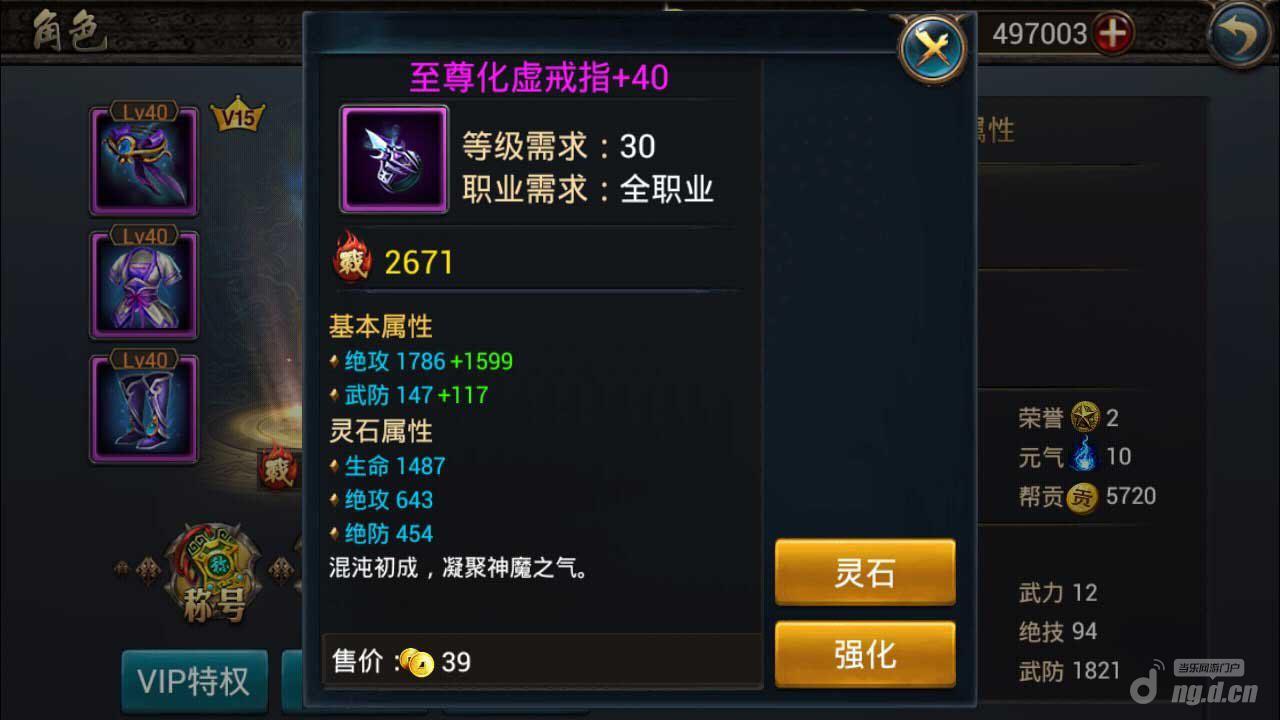Add currency with red plus icon
1280x720 pixels.
coord(1112,34)
